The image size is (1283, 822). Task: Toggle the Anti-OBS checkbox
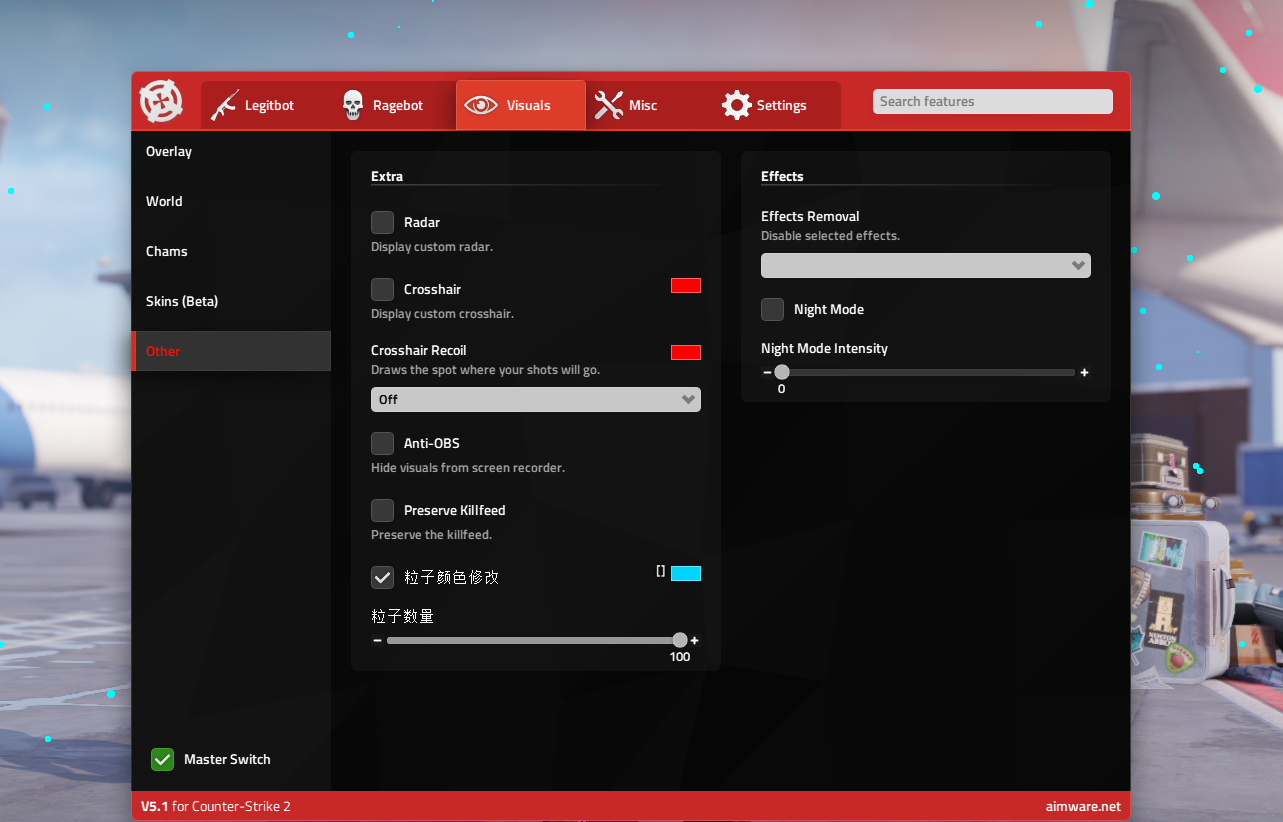(x=382, y=443)
